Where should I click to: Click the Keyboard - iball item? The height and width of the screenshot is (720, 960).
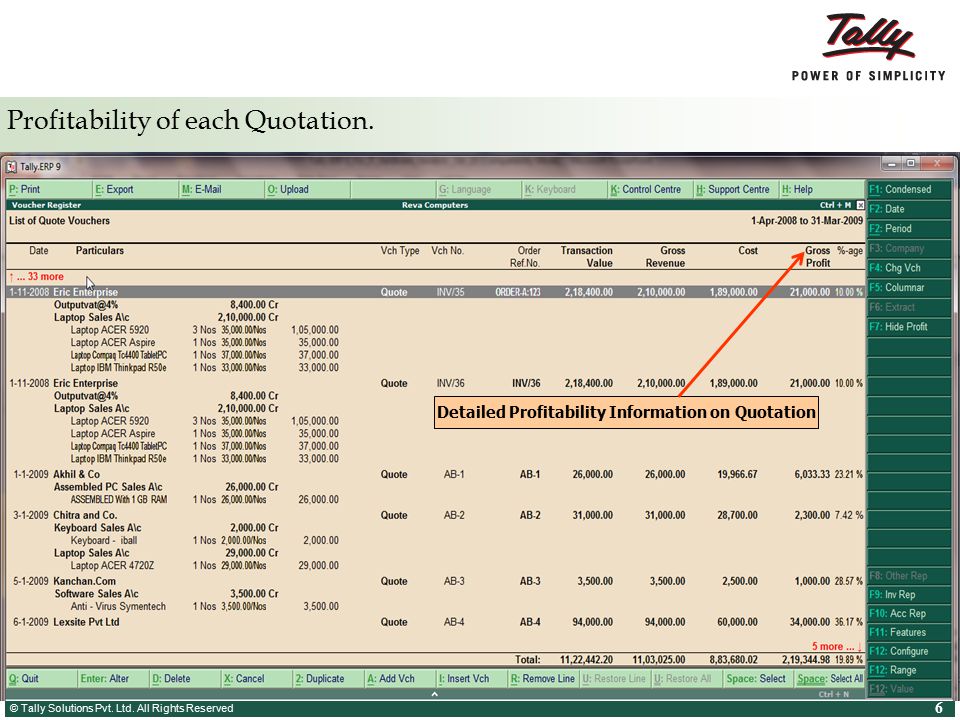point(103,541)
